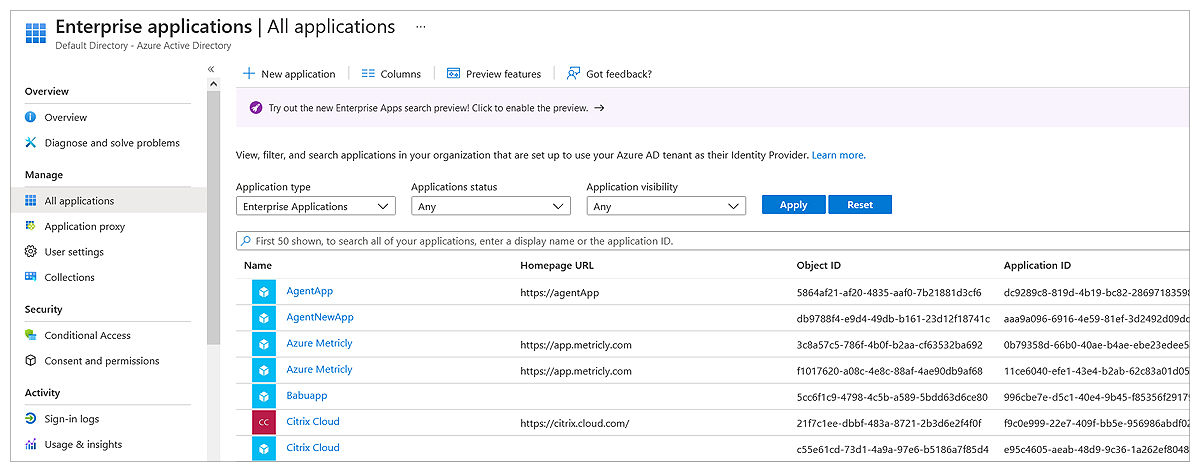Click the Application ID column header
The image size is (1200, 472).
pyautogui.click(x=1037, y=266)
